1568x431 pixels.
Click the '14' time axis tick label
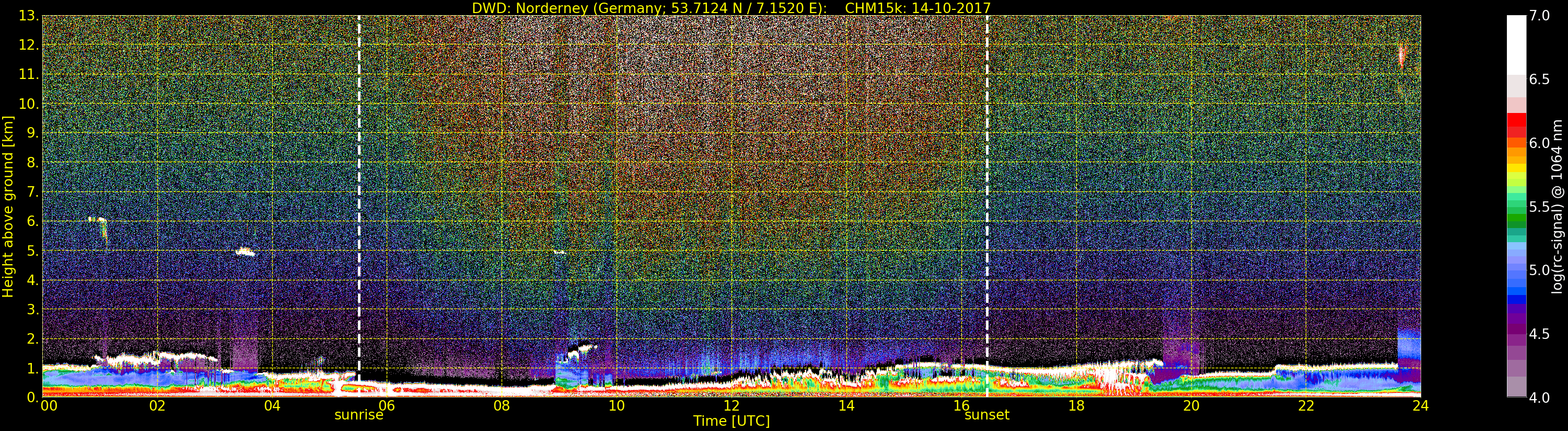click(x=846, y=405)
